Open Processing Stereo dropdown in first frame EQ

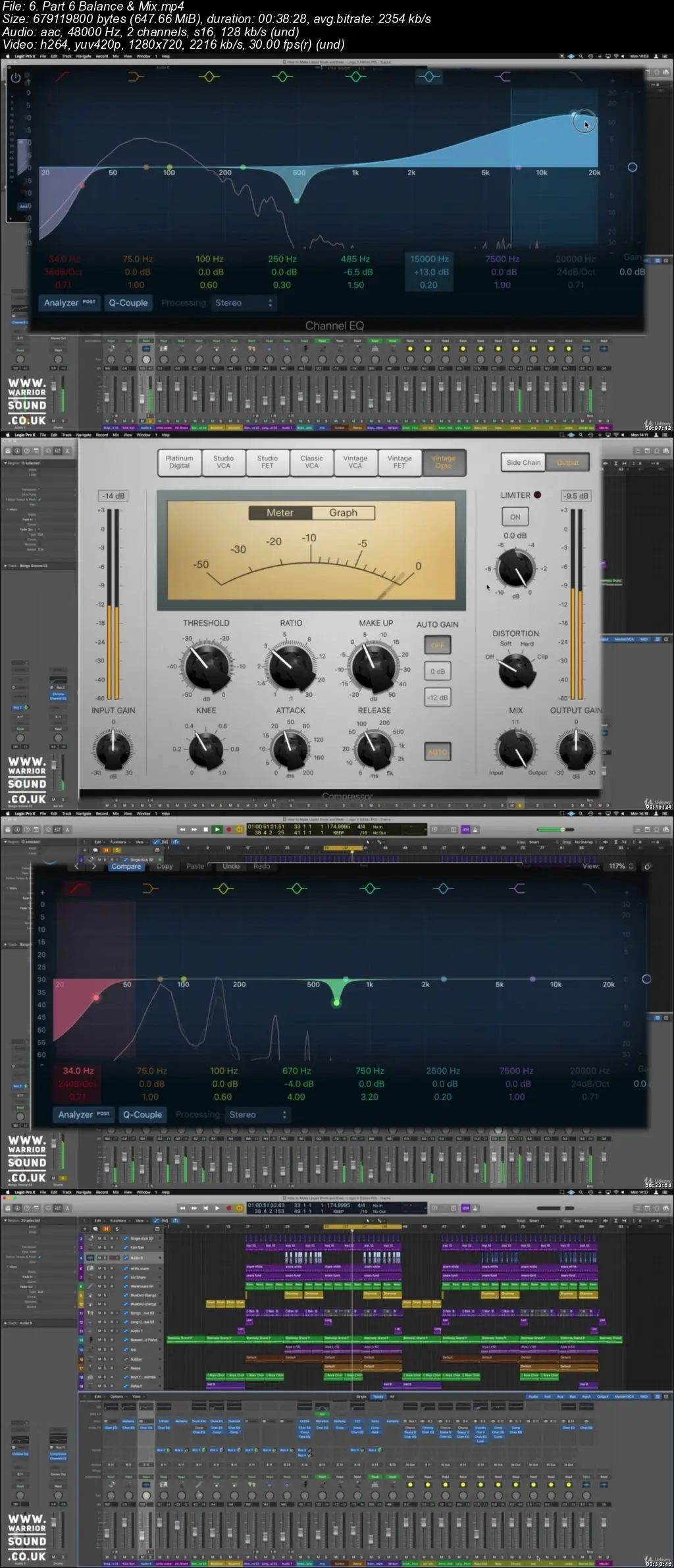244,303
